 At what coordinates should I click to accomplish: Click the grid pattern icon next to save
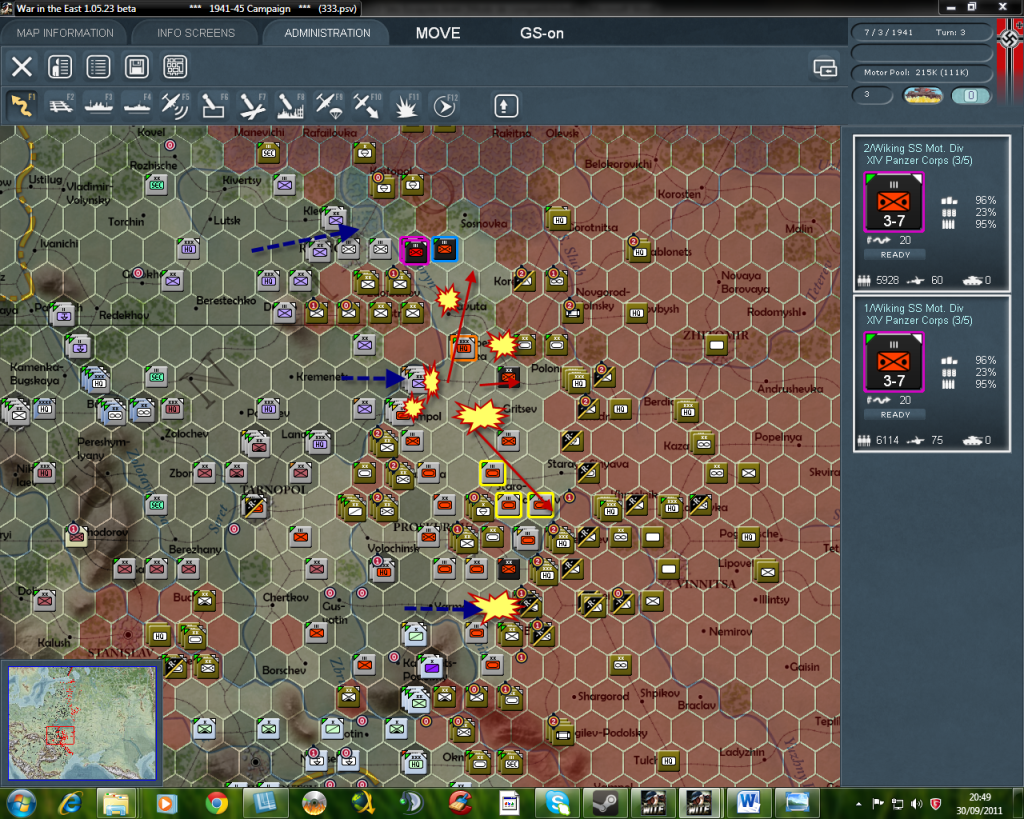coord(175,67)
